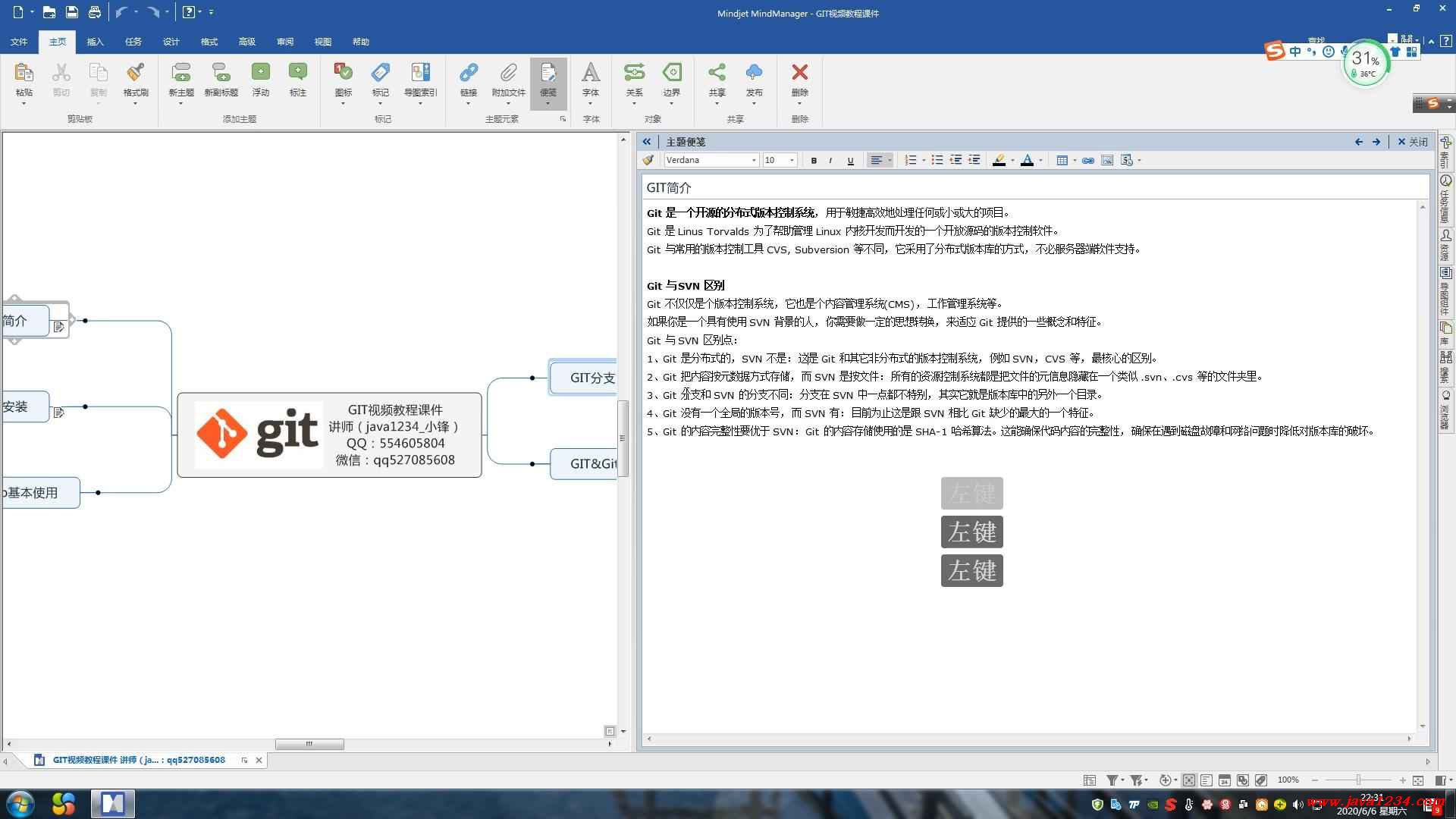Open the font size 10 dropdown
This screenshot has height=819, width=1456.
coord(792,160)
